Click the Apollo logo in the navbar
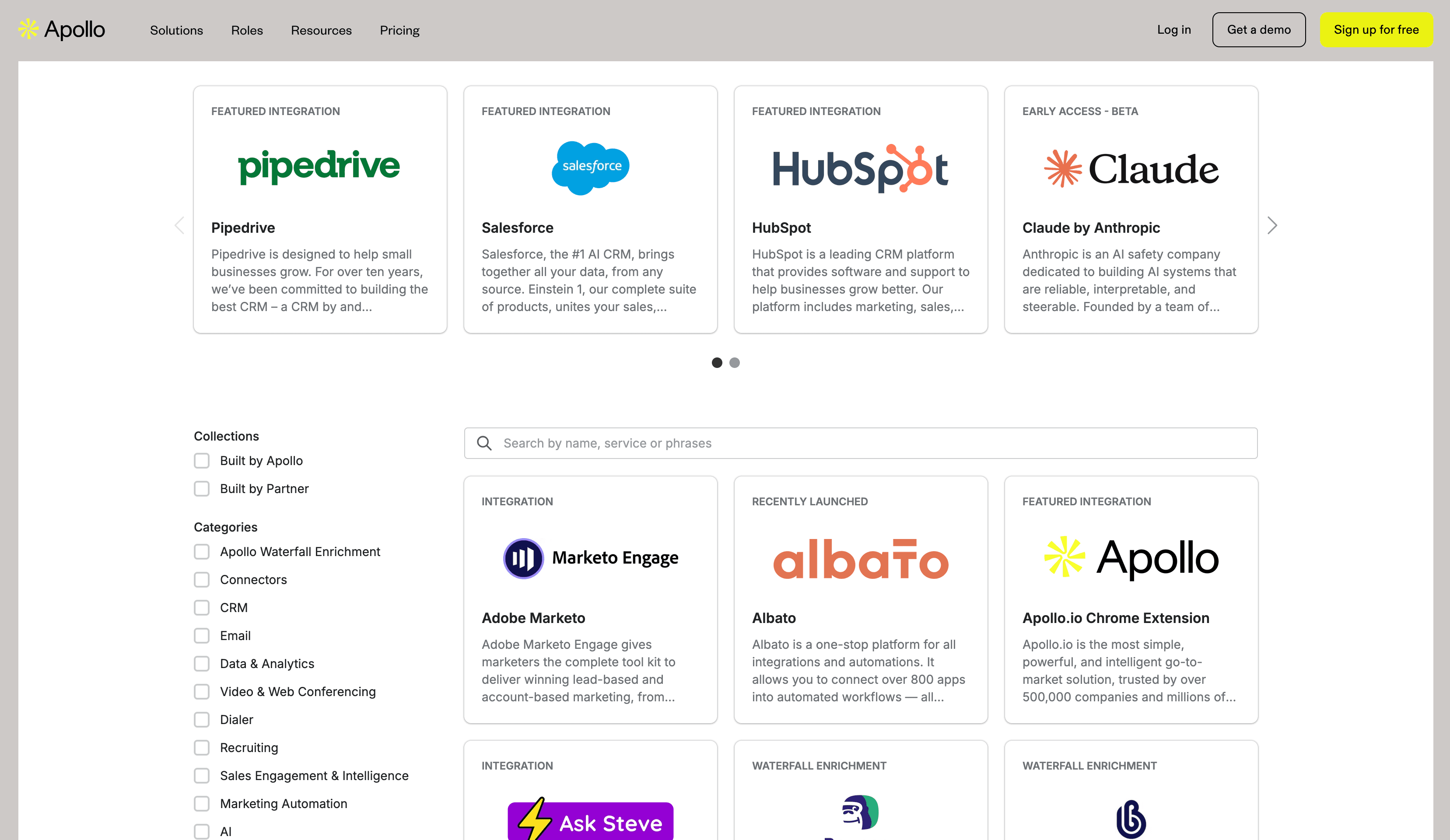The image size is (1450, 840). (x=61, y=29)
